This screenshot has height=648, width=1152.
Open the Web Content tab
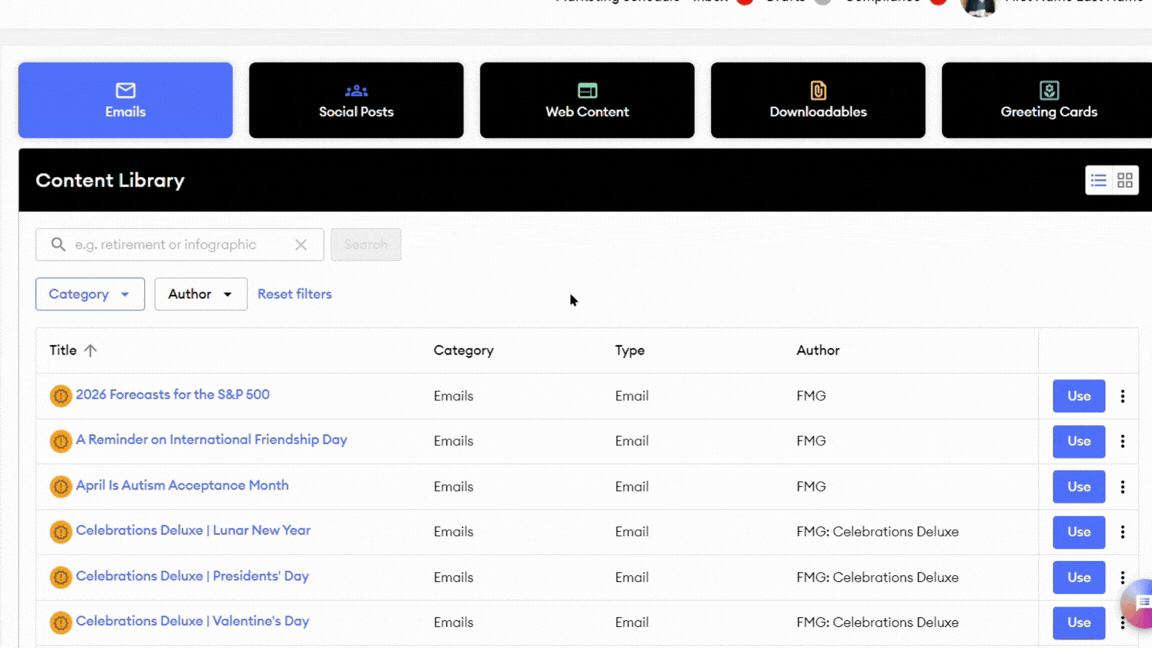[587, 100]
